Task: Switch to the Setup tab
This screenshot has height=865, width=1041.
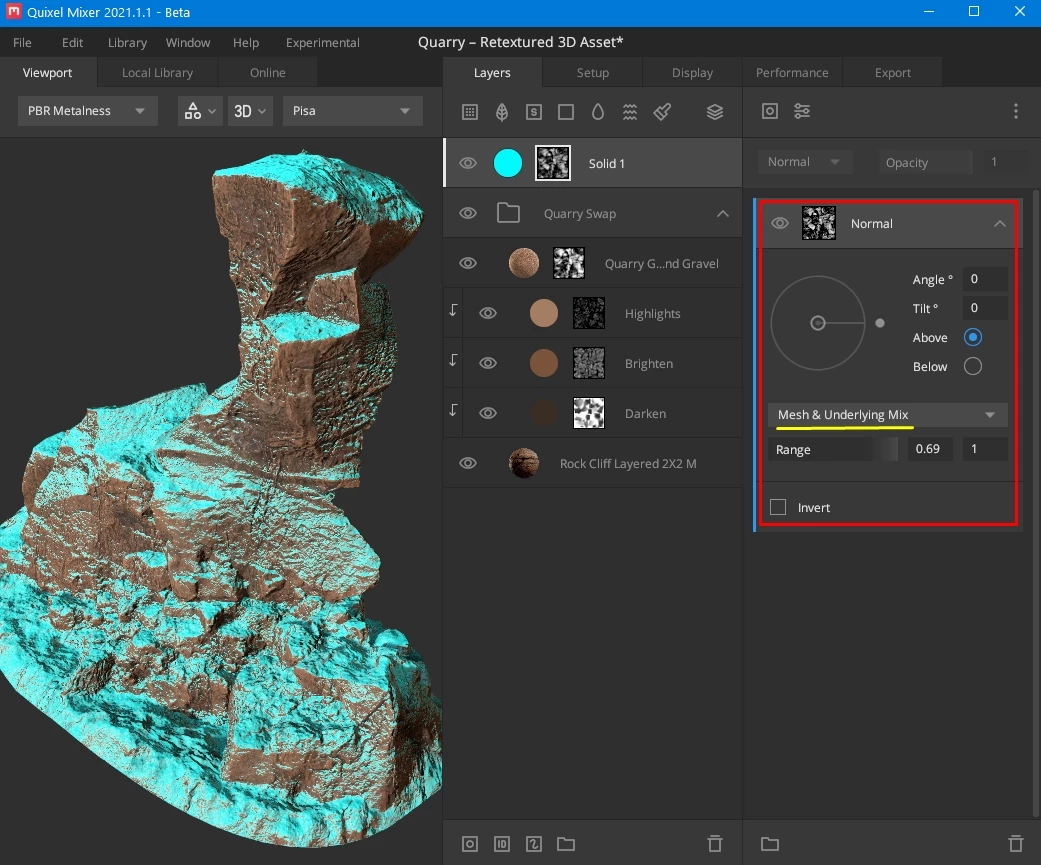Action: 593,72
